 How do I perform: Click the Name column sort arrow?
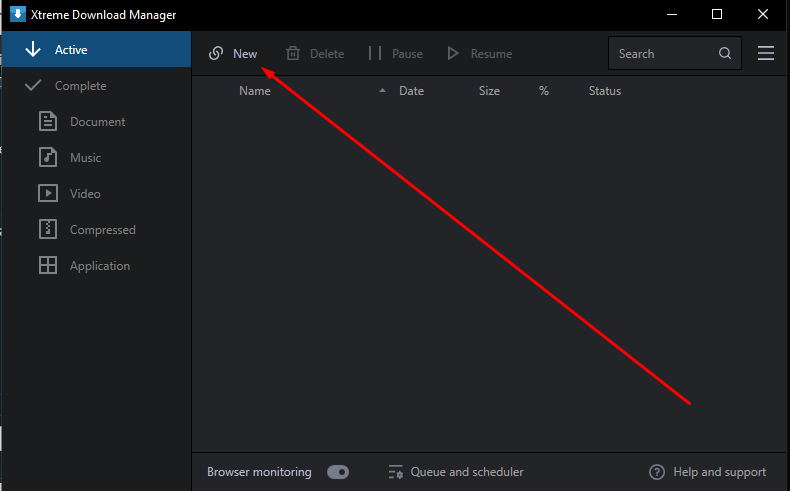[382, 91]
